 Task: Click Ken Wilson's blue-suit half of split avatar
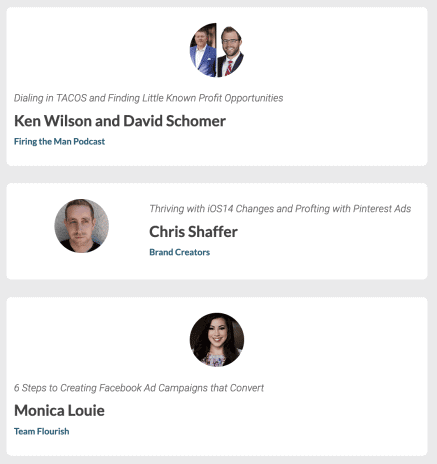click(203, 50)
